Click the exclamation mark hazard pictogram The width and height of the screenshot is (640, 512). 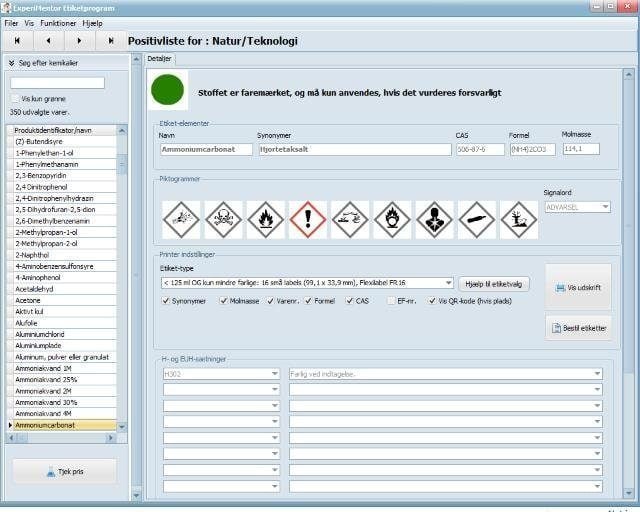coord(308,220)
